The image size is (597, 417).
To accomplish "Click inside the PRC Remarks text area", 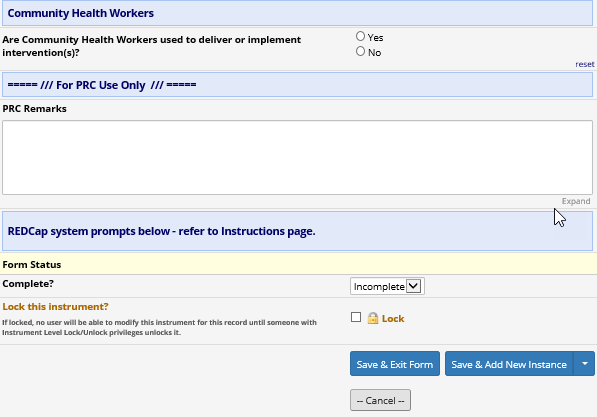I will (297, 157).
